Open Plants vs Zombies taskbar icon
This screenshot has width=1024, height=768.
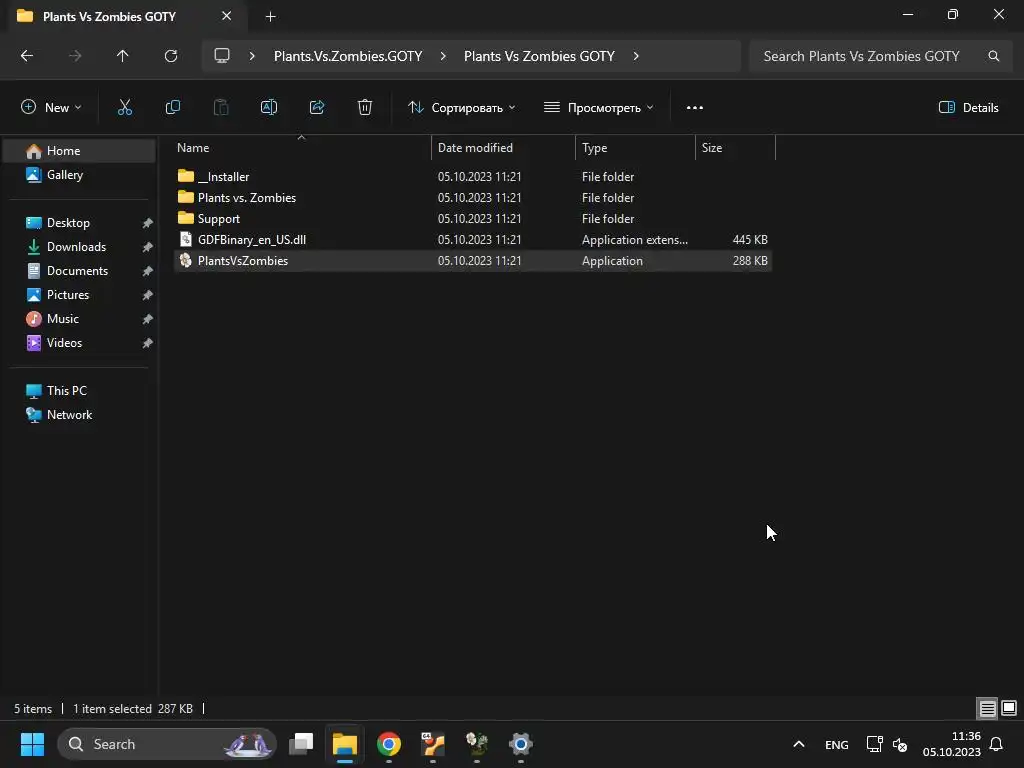477,744
